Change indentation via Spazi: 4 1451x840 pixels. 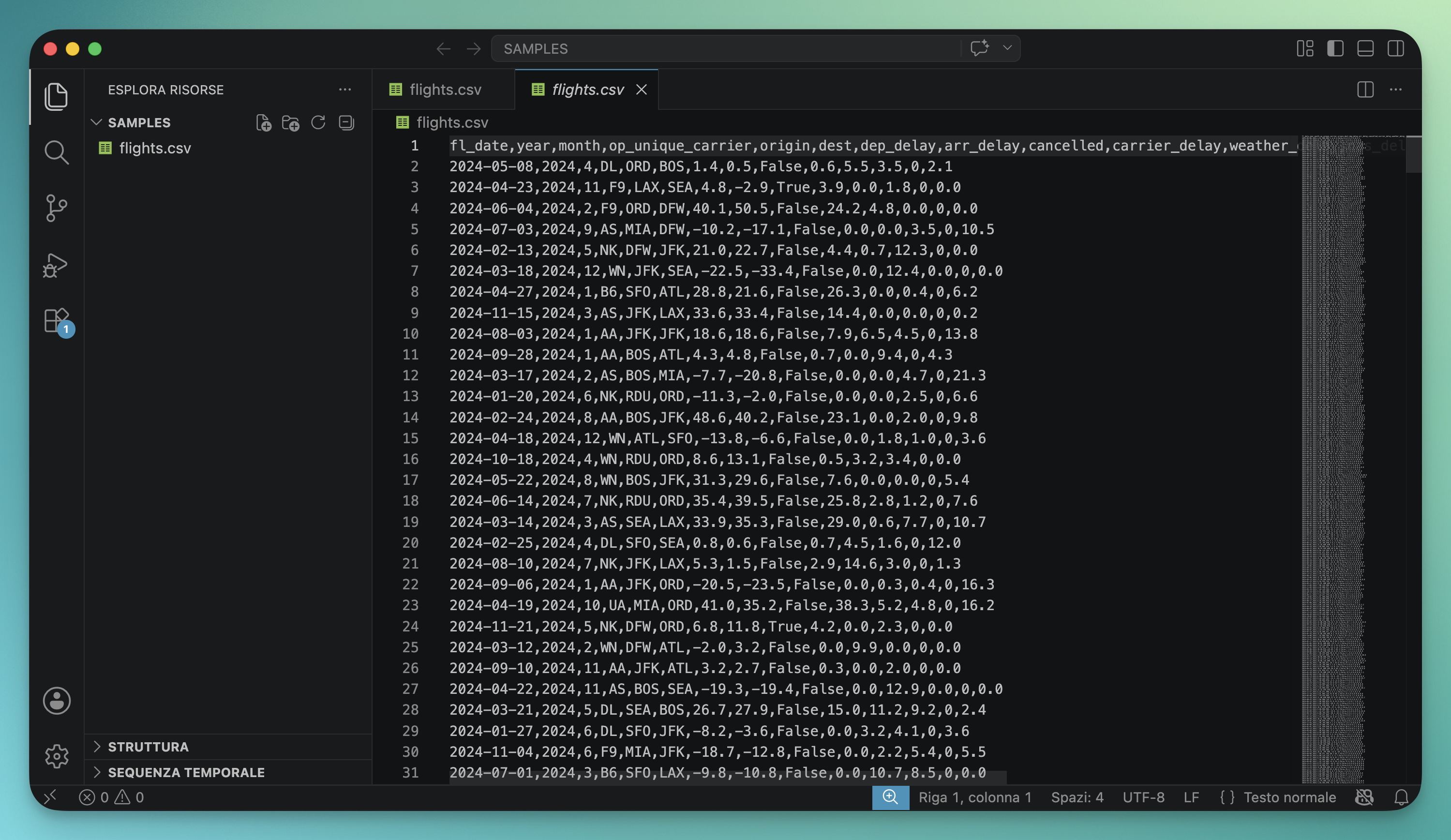[1077, 797]
